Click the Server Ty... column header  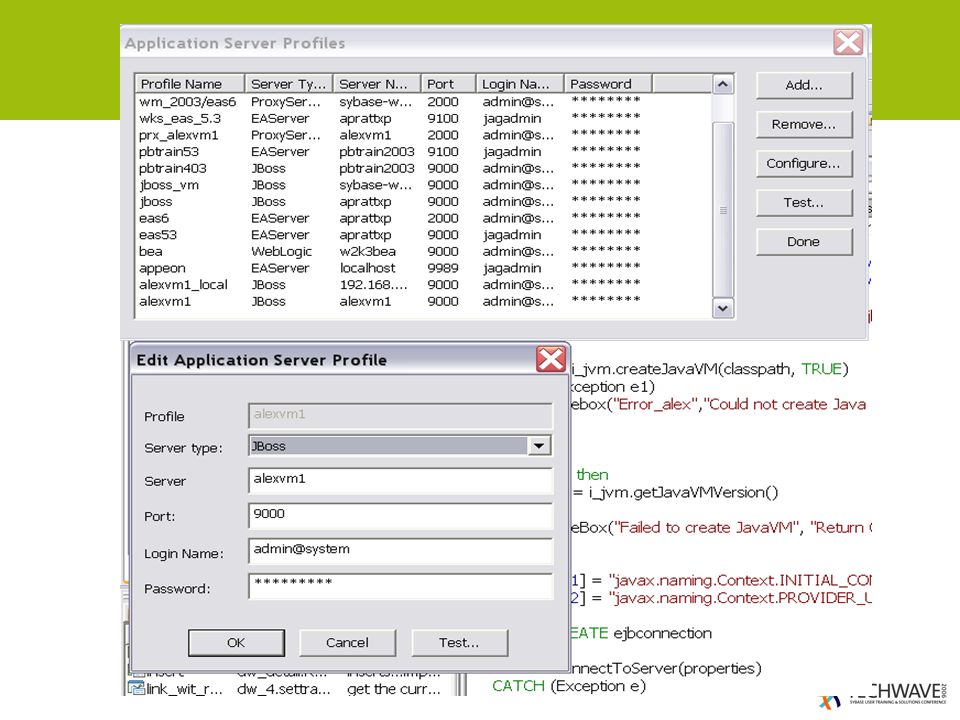[x=289, y=84]
